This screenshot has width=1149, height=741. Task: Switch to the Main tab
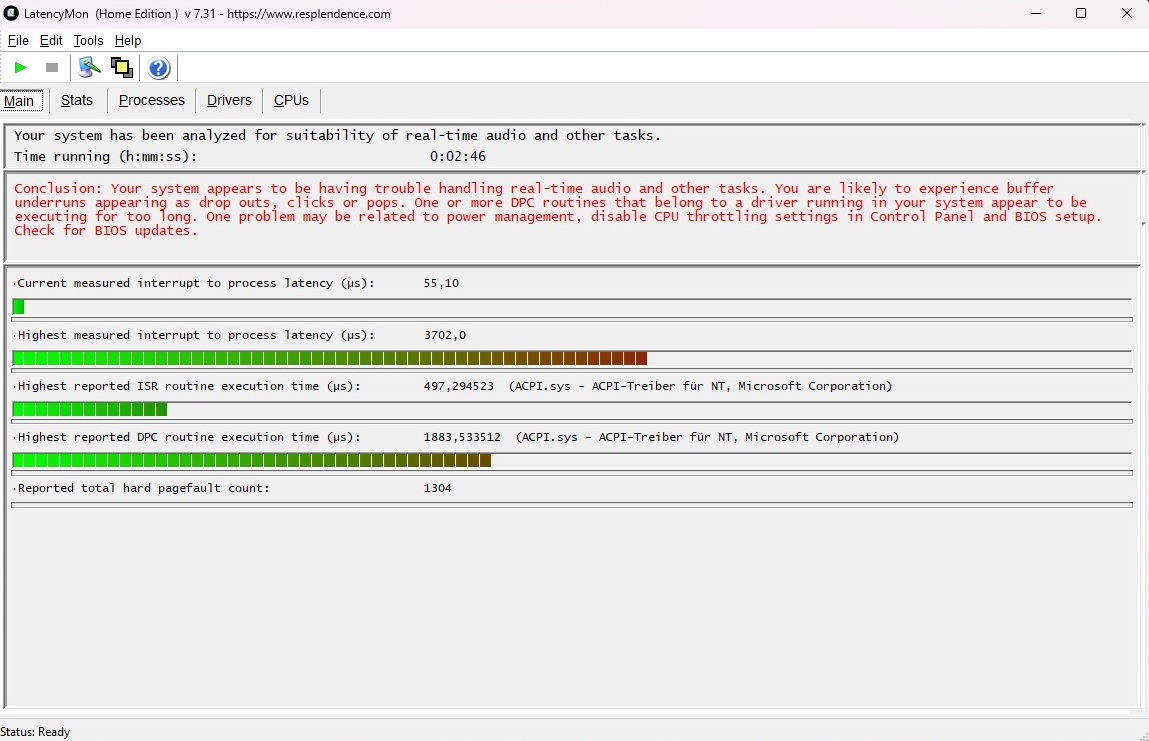pyautogui.click(x=19, y=101)
